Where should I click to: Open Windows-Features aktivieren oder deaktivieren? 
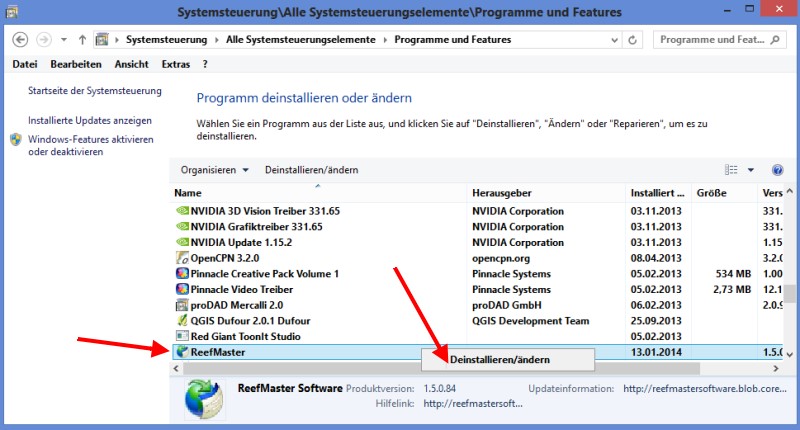90,146
